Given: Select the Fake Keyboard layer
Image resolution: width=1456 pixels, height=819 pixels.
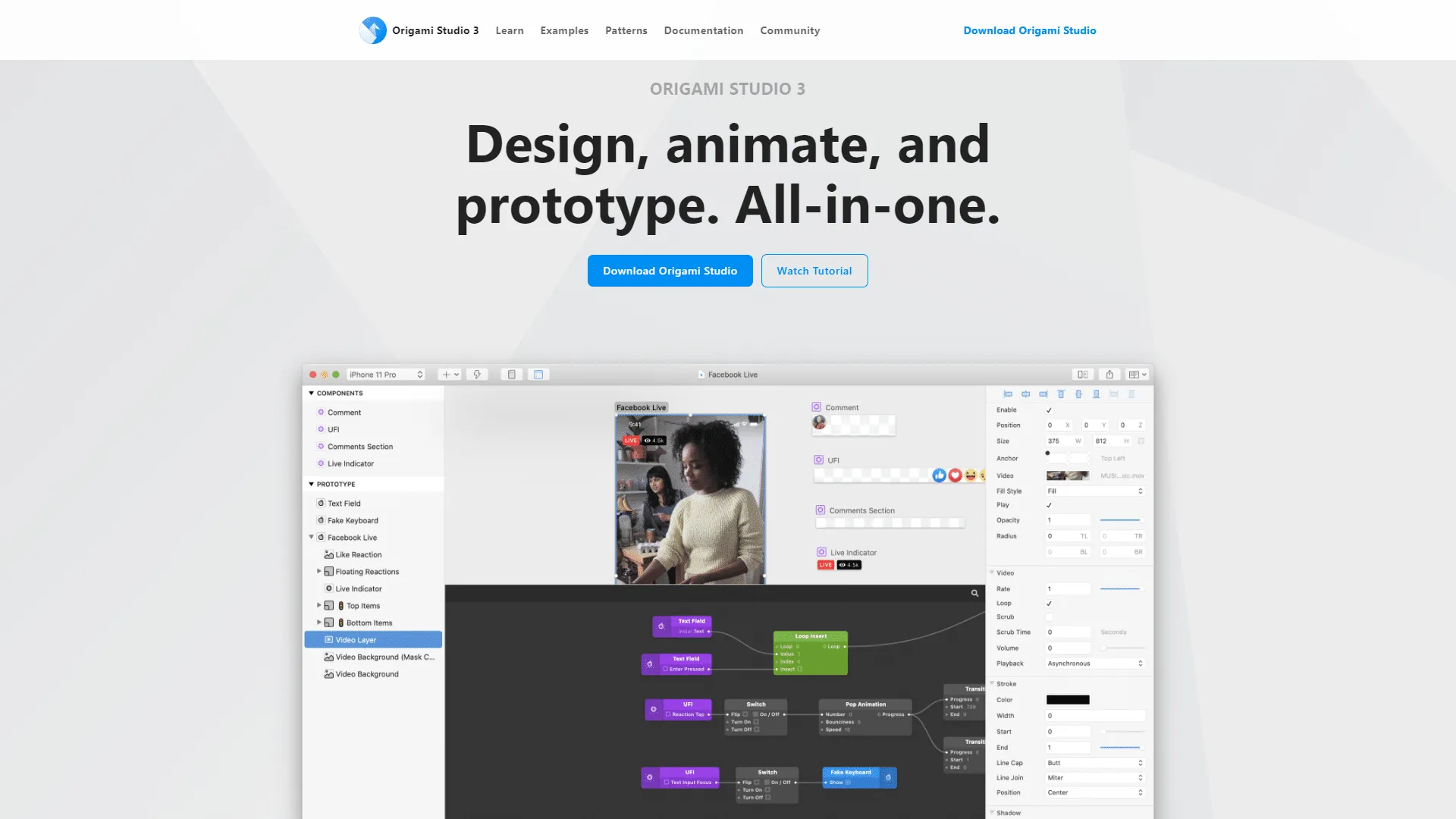Looking at the screenshot, I should click(353, 521).
